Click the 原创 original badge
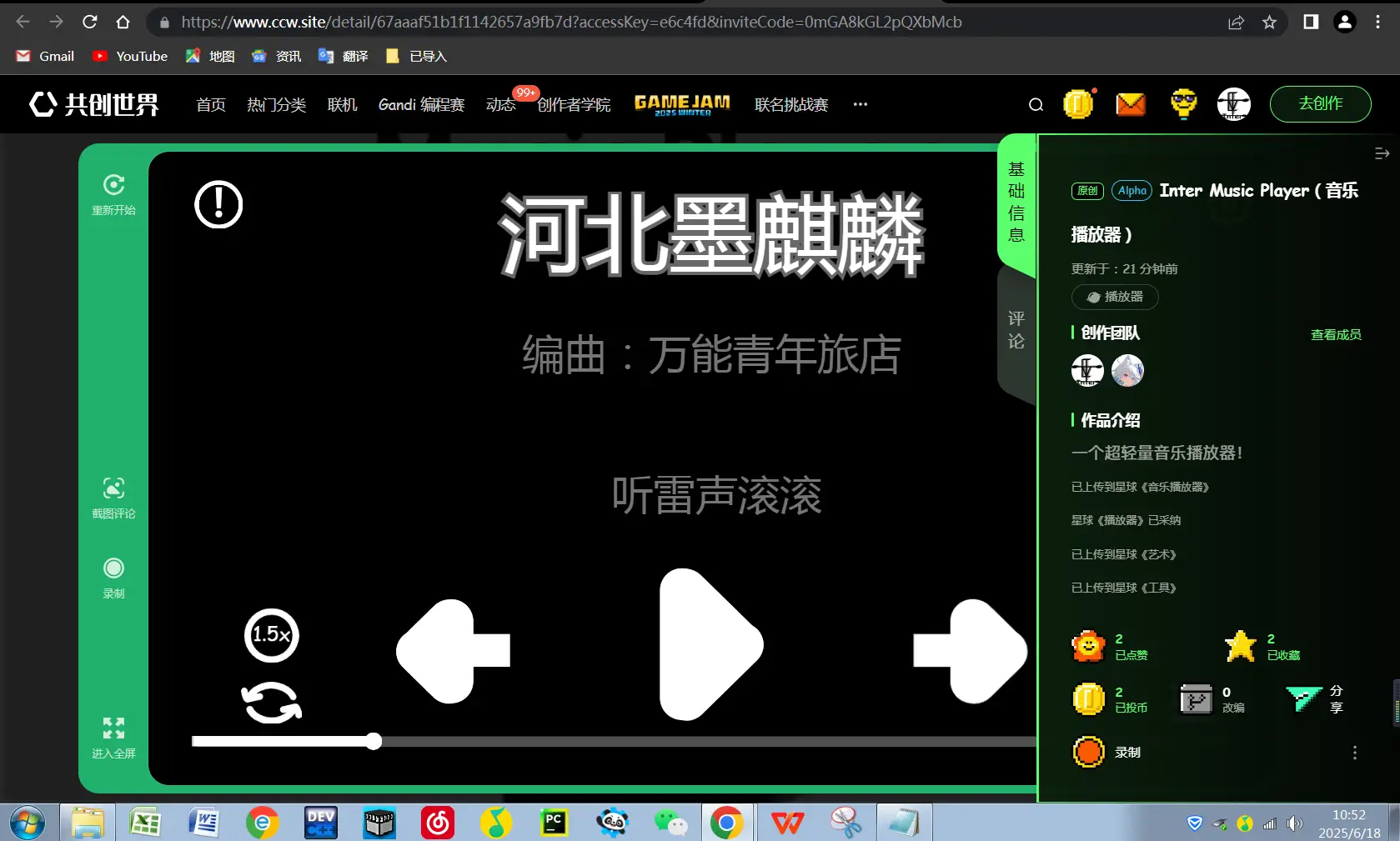Viewport: 1400px width, 841px height. tap(1087, 191)
